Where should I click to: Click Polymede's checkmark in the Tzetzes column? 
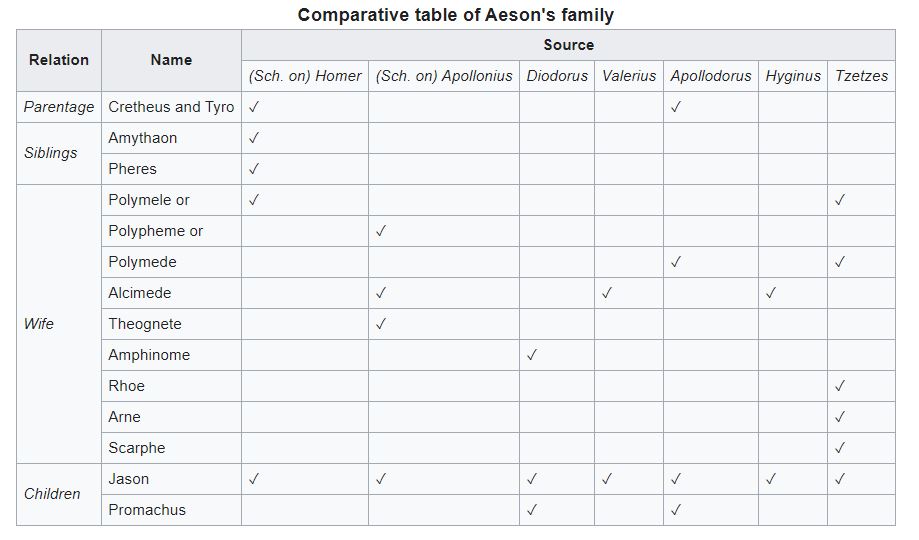pyautogui.click(x=840, y=262)
